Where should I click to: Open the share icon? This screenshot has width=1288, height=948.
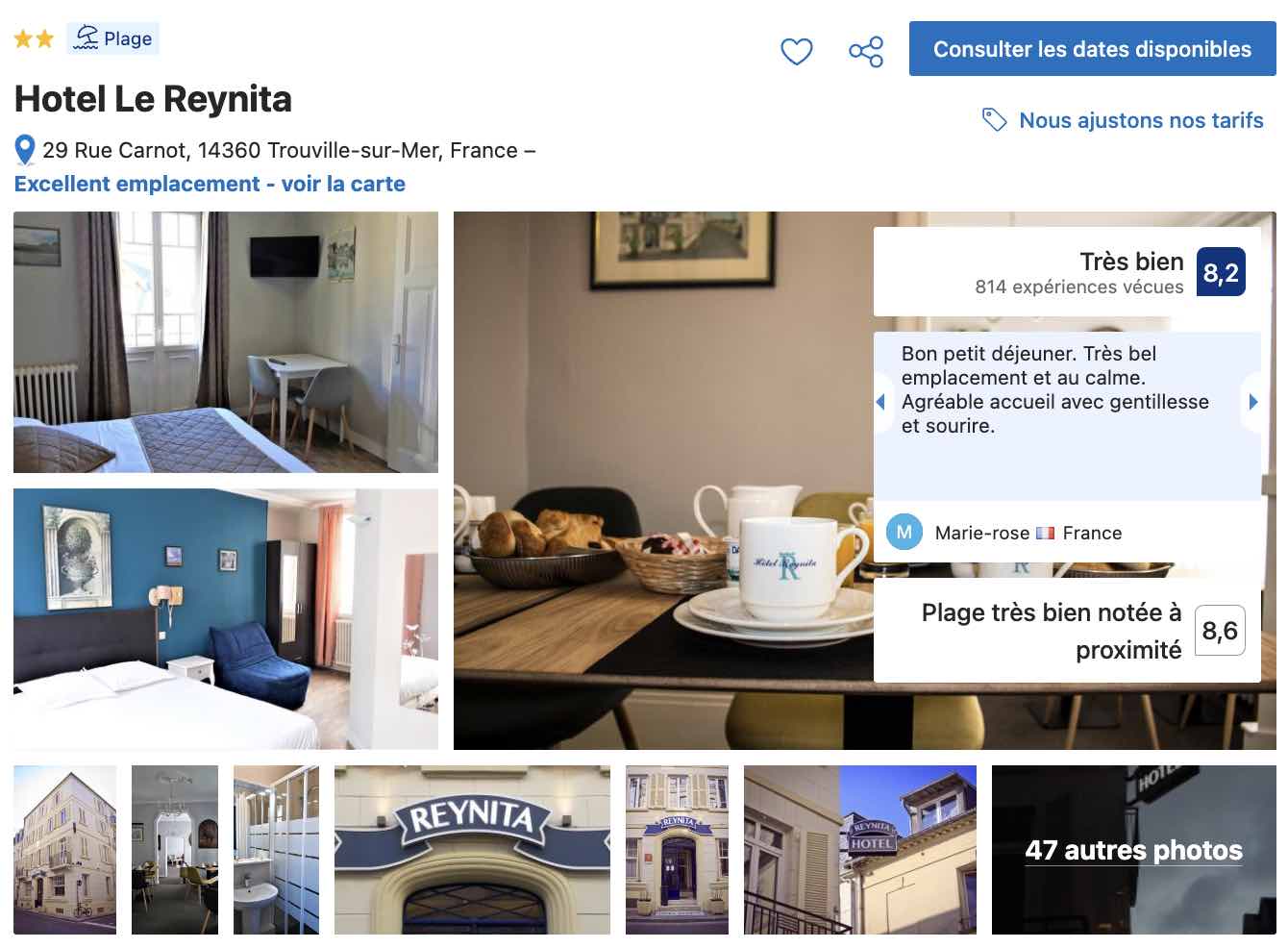866,51
